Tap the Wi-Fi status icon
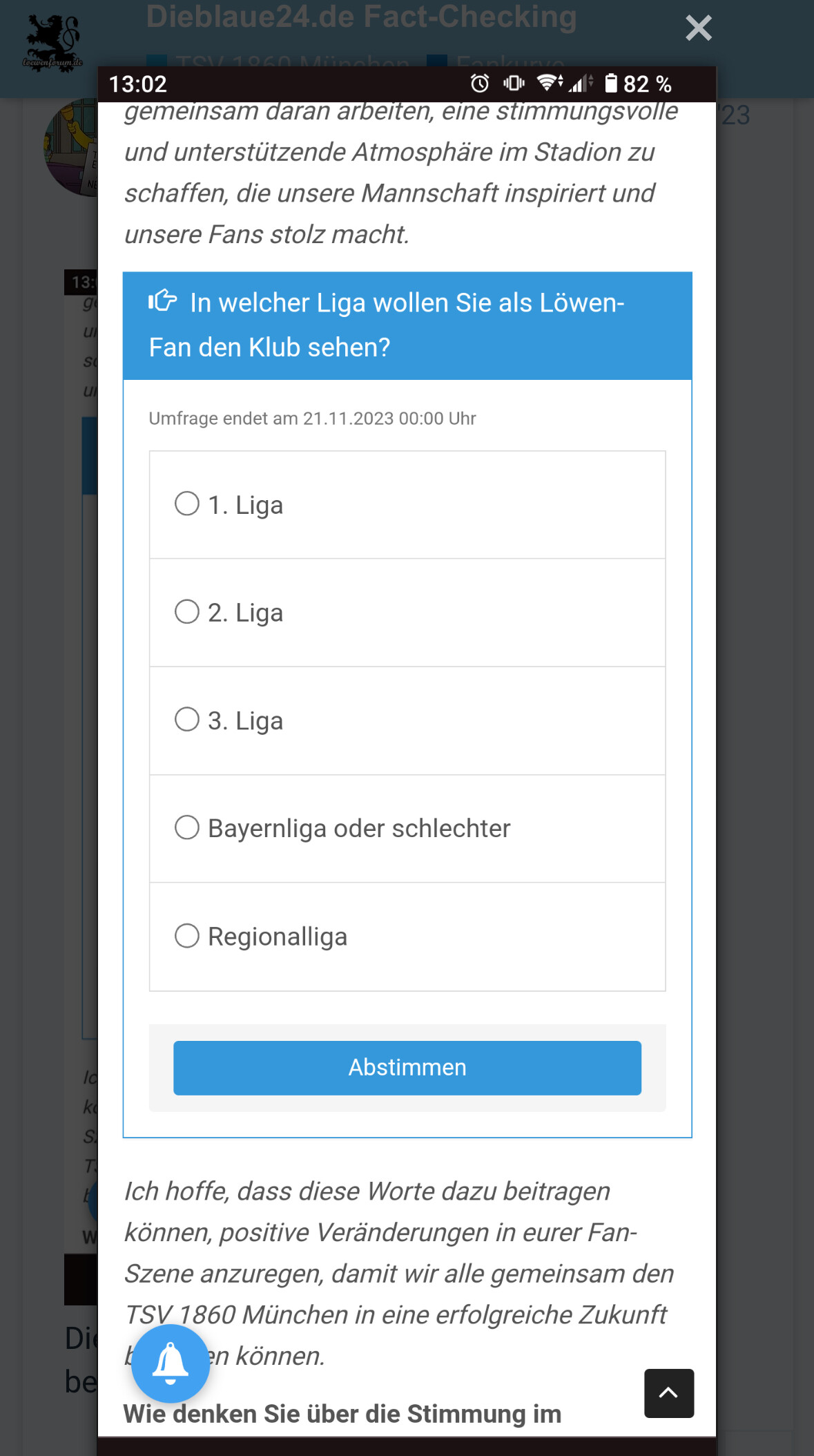 (x=550, y=84)
